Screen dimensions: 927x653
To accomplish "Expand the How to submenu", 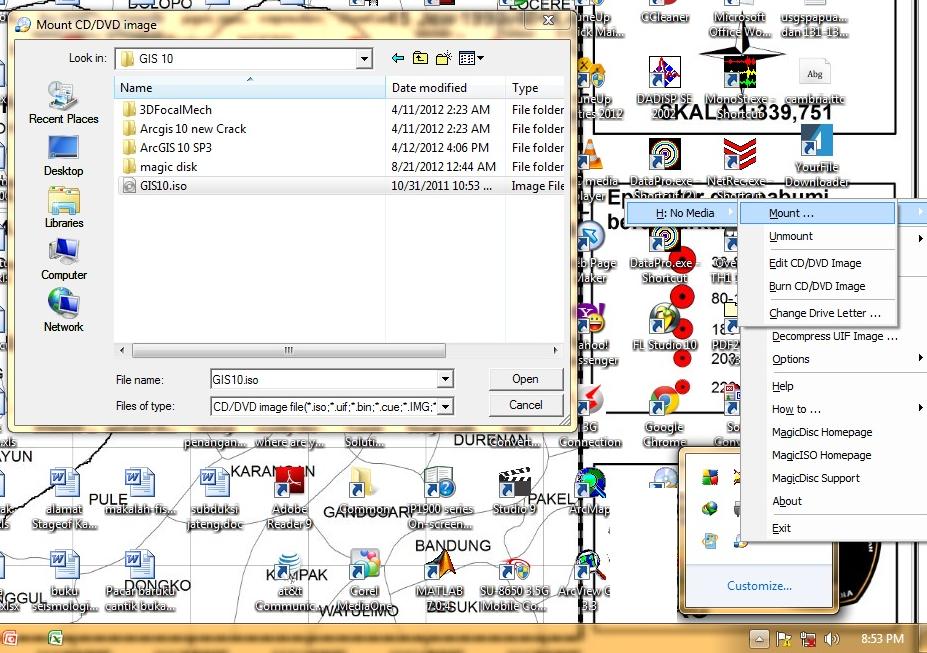I will click(834, 409).
